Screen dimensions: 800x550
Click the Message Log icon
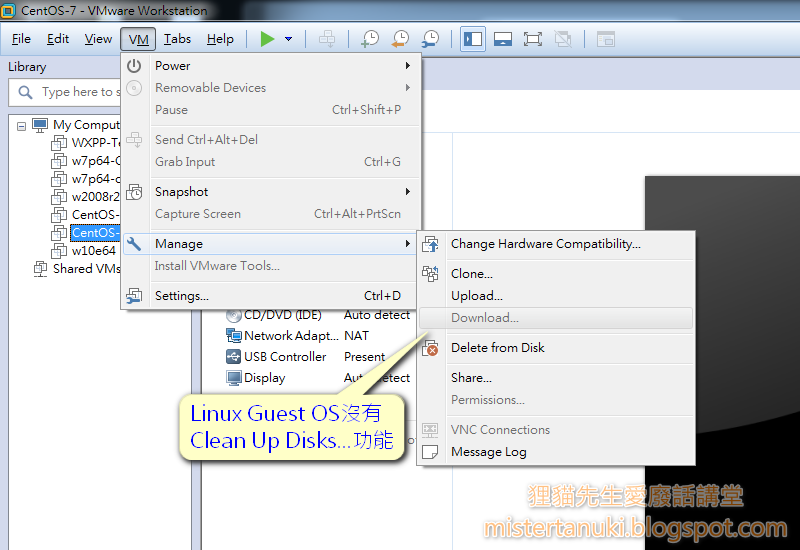430,452
